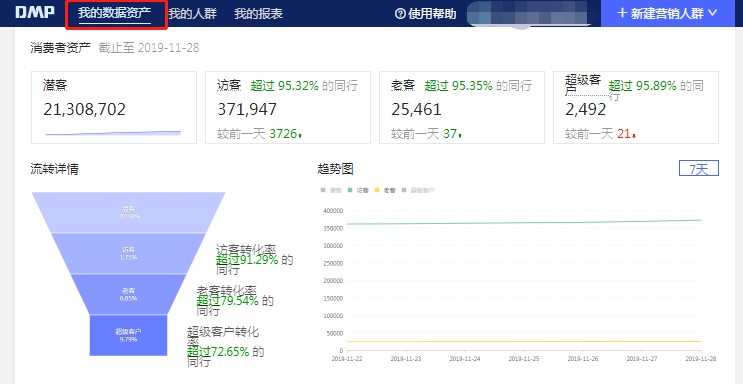The width and height of the screenshot is (743, 384).
Task: Click the 超级客户 funnel segment 9.79%
Action: tap(128, 335)
